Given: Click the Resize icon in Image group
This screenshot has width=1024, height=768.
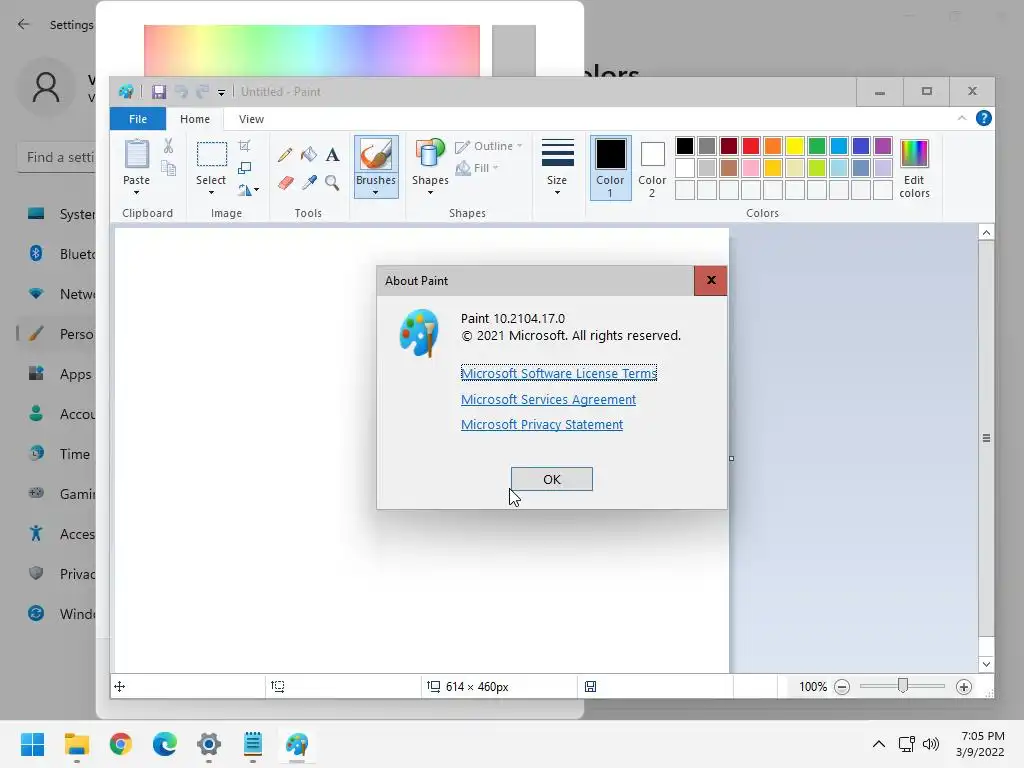Looking at the screenshot, I should (244, 168).
